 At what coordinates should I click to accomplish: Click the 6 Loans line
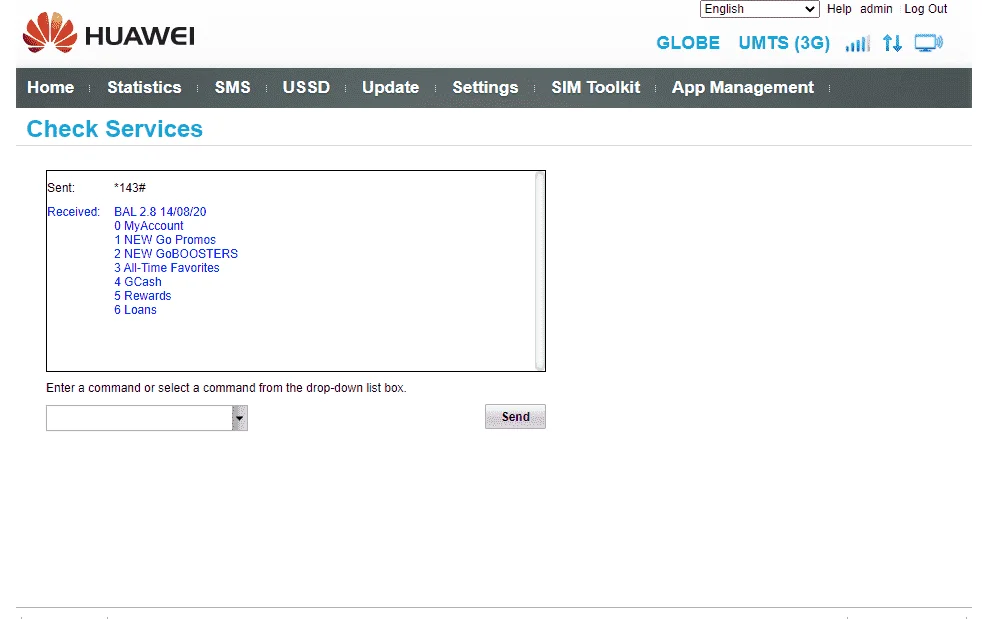point(135,310)
